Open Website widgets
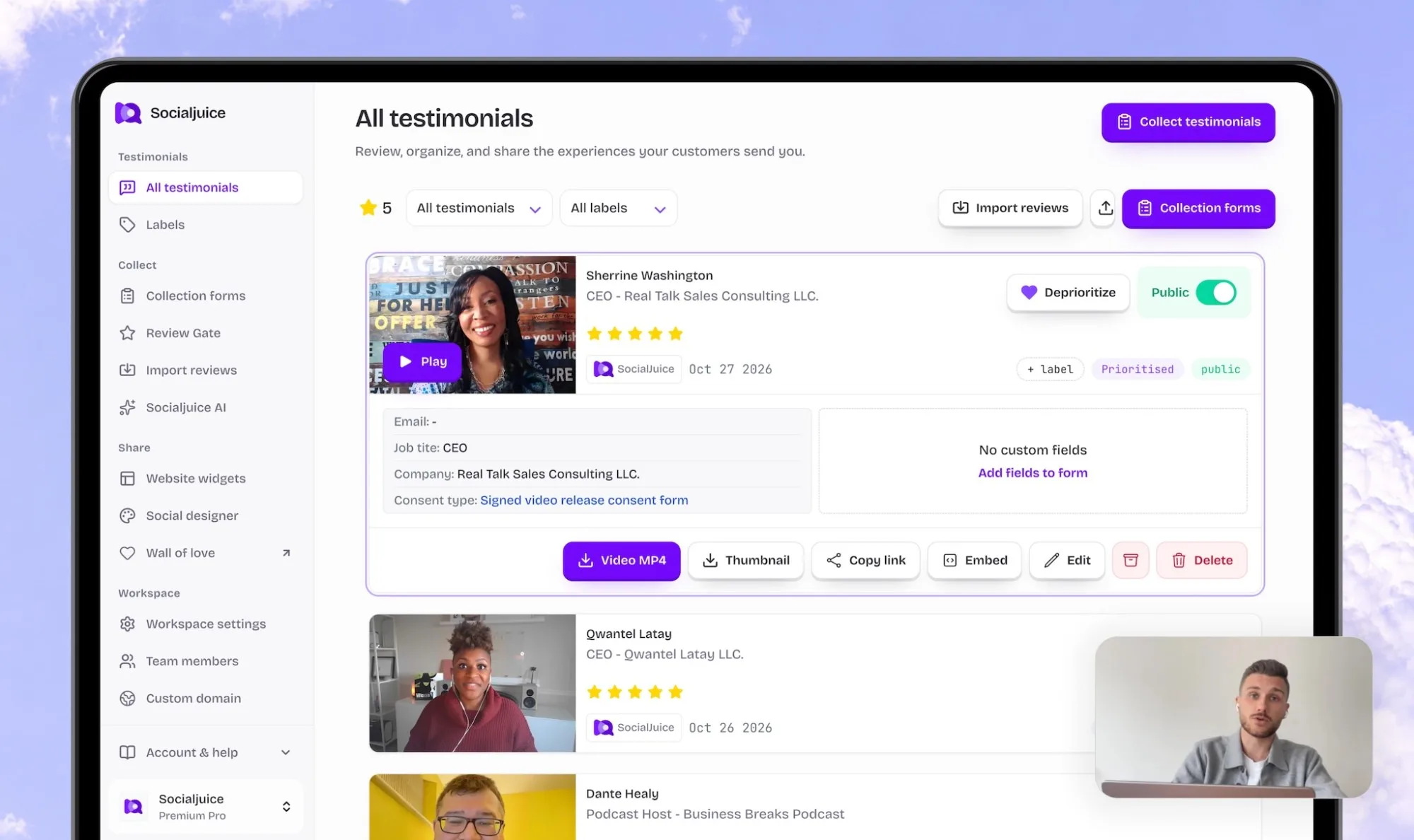The image size is (1414, 840). tap(205, 479)
